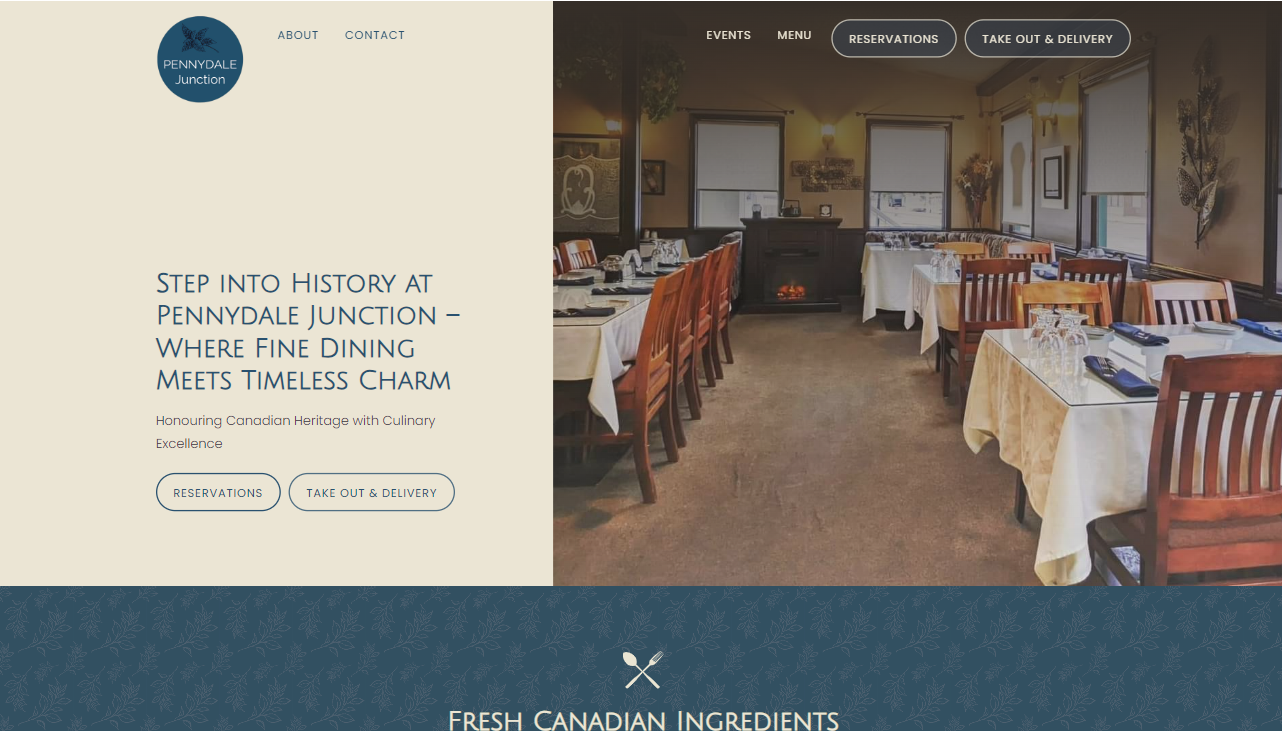Screen dimensions: 1282x731
Task: Click Take Out & Delivery in the top navigation
Action: click(x=1047, y=39)
